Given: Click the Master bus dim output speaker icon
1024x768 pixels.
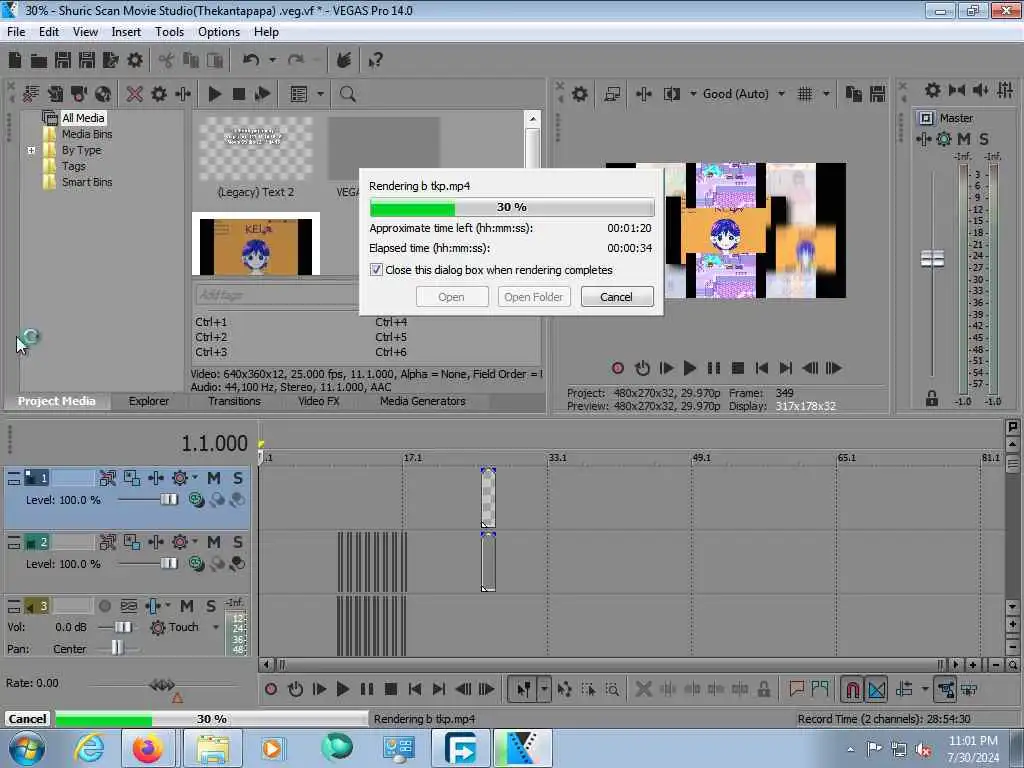Looking at the screenshot, I should click(980, 90).
